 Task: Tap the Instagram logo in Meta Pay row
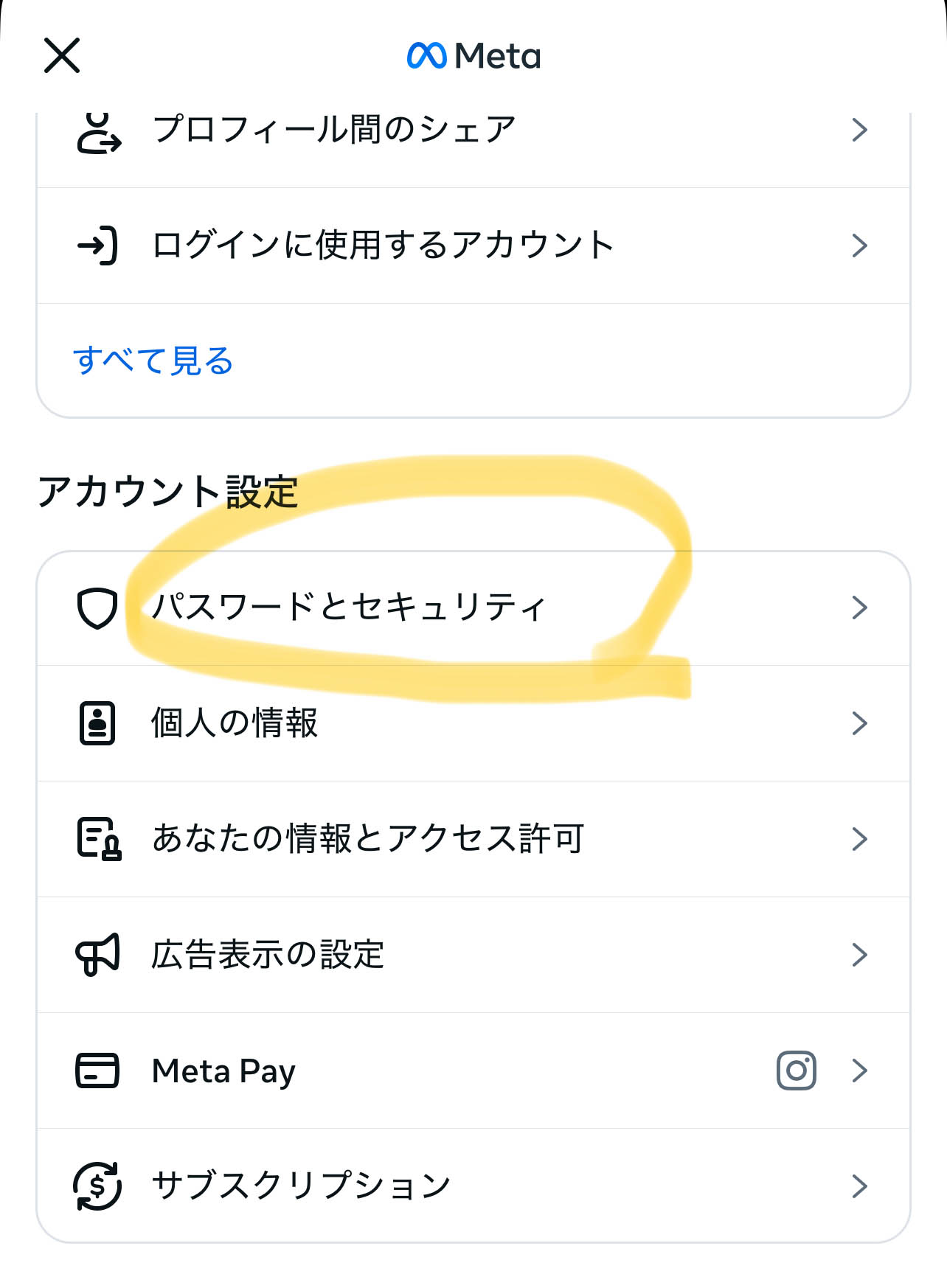tap(797, 1071)
